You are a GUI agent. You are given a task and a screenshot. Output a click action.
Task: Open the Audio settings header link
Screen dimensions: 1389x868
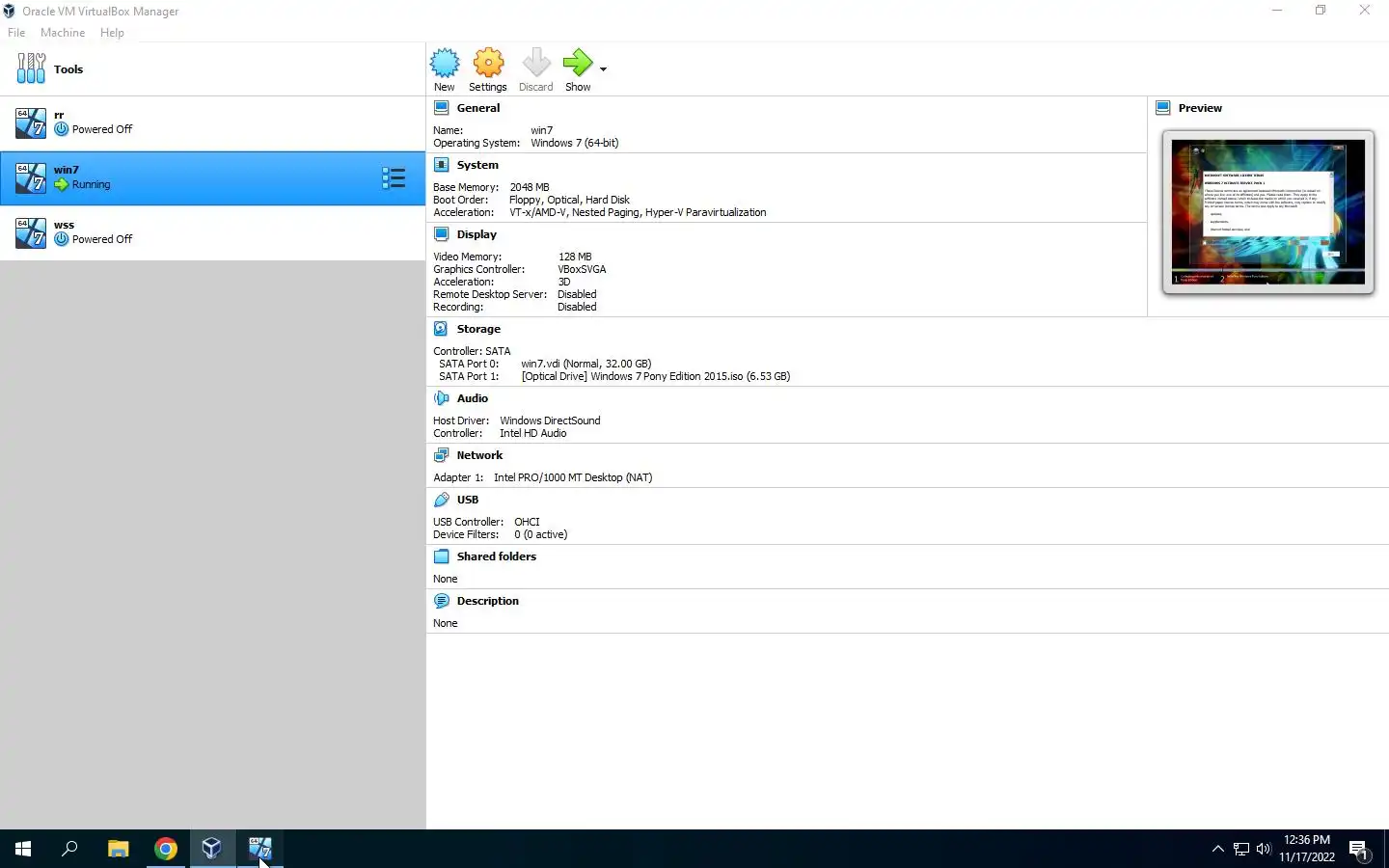click(x=473, y=398)
